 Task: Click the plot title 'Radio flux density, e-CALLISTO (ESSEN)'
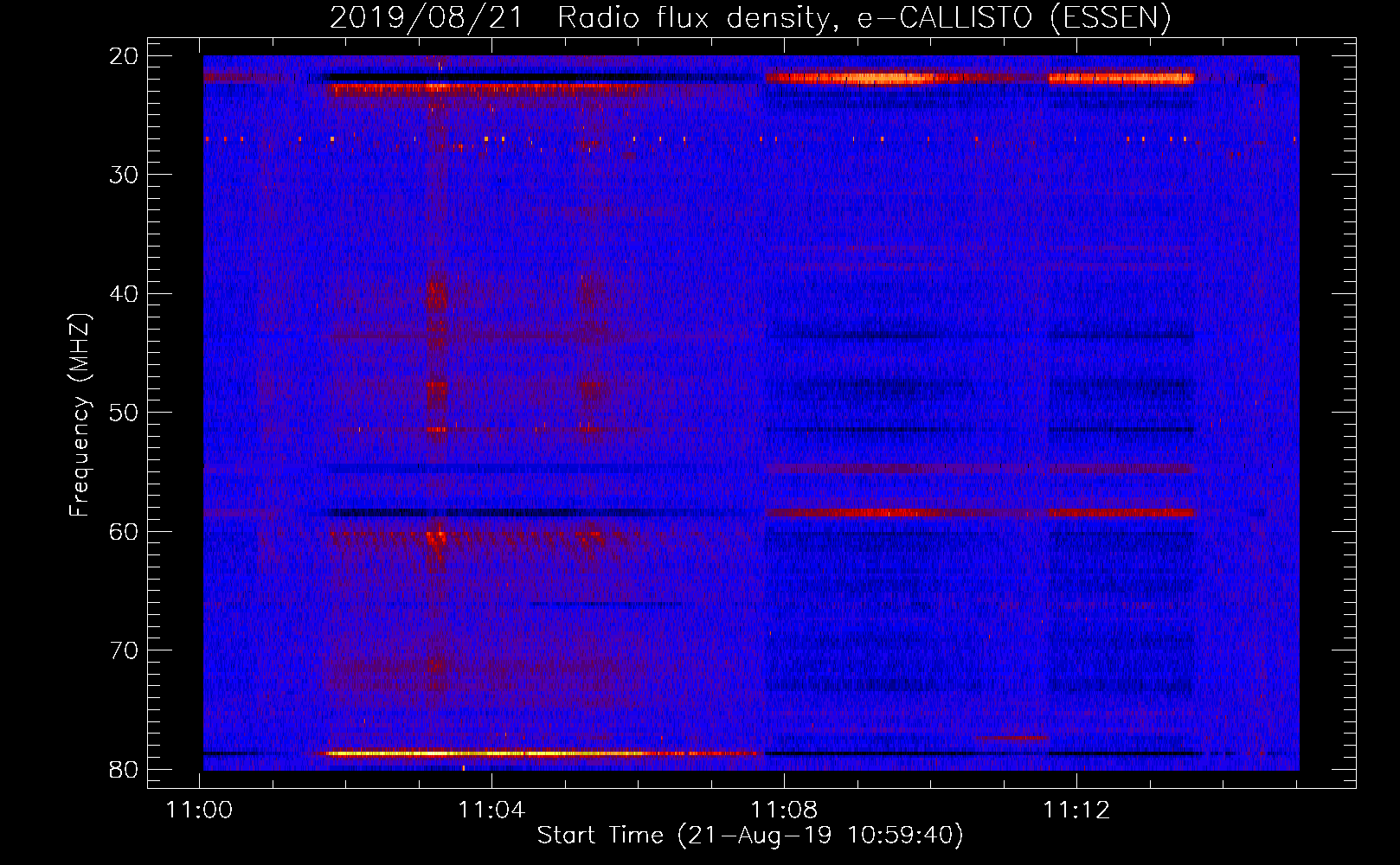pyautogui.click(x=864, y=18)
